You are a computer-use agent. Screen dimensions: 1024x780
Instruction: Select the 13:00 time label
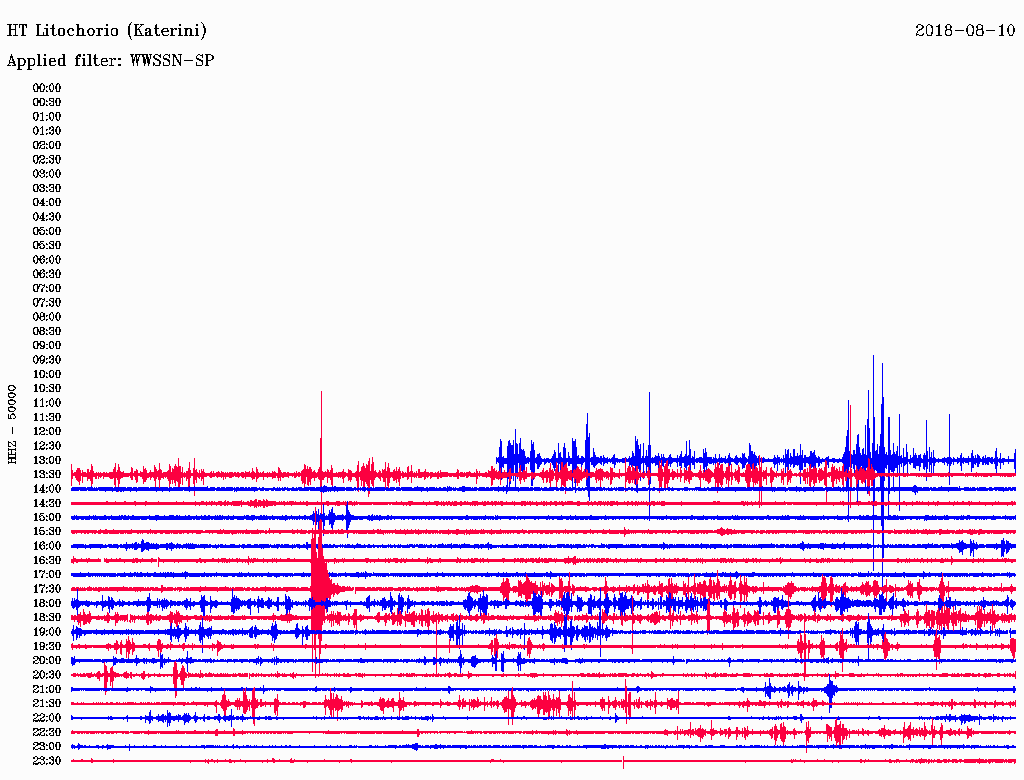pyautogui.click(x=47, y=461)
